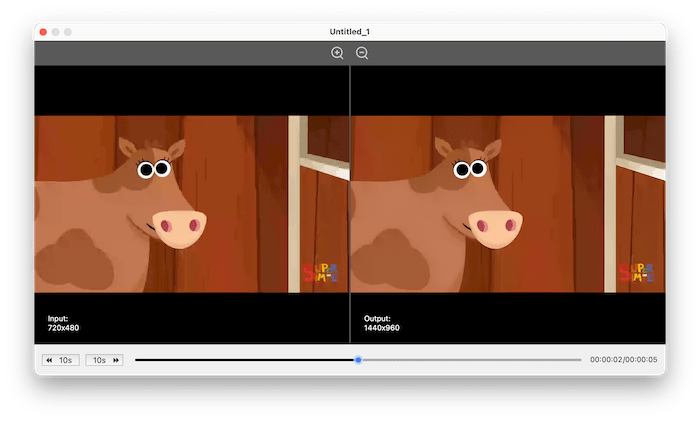This screenshot has height=421, width=700.
Task: Click the Output 1440x960 resolution label
Action: click(x=382, y=323)
